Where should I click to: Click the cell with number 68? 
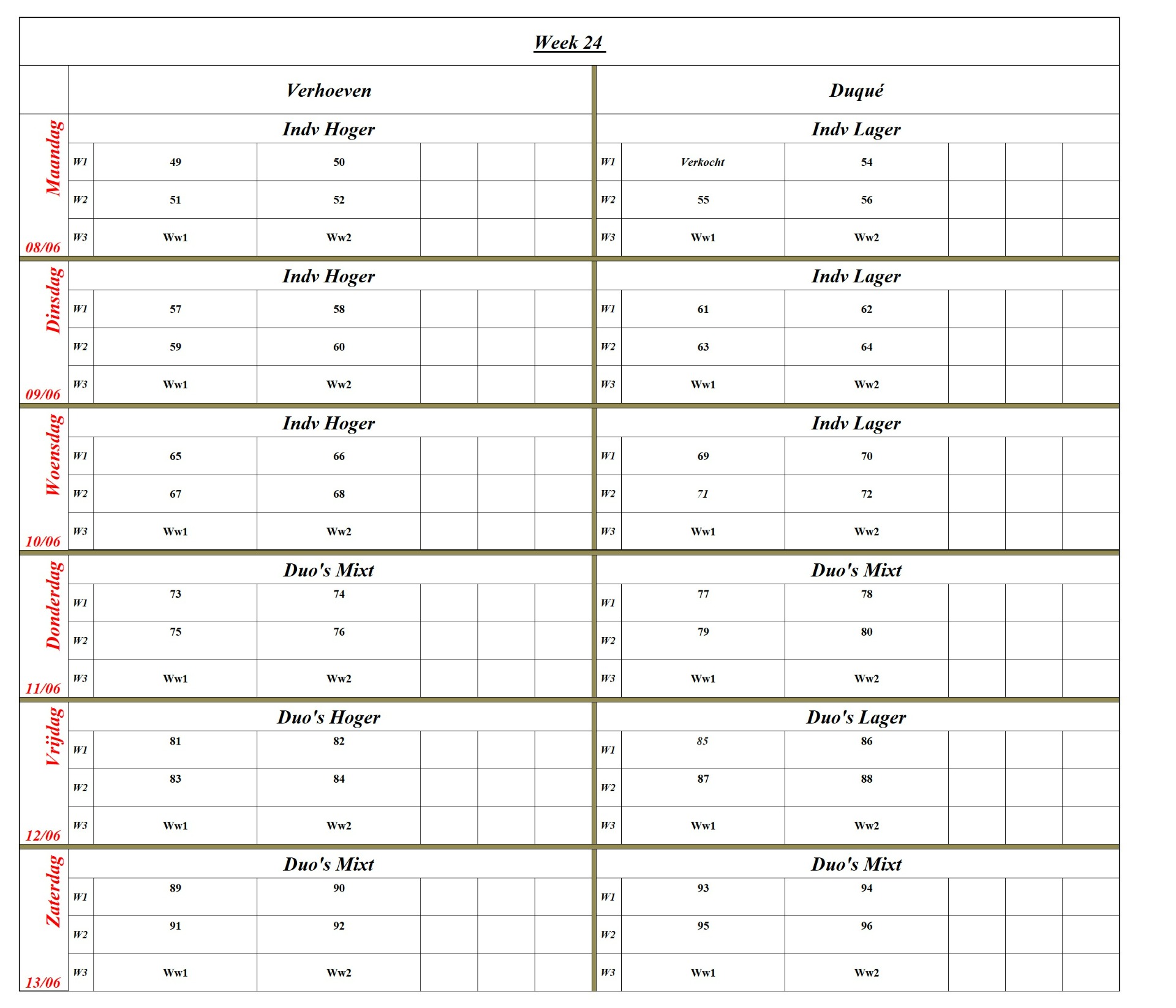339,494
